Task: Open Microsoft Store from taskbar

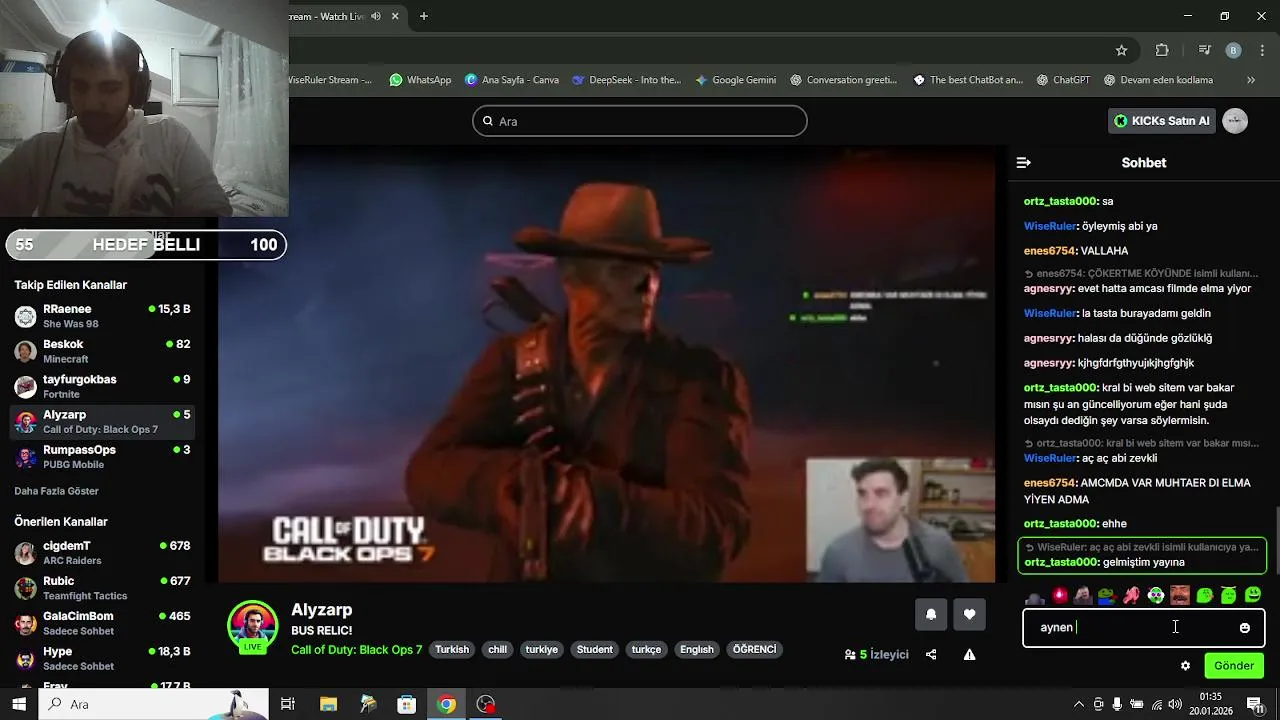Action: point(406,705)
